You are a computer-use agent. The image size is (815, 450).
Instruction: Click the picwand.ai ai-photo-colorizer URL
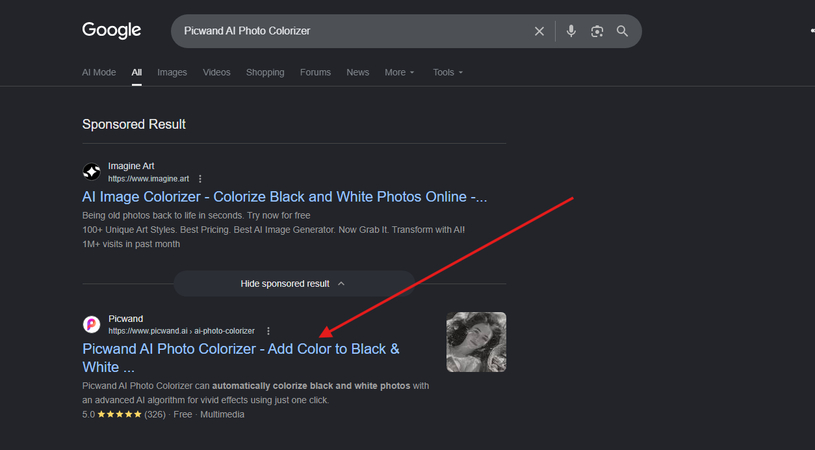[181, 331]
